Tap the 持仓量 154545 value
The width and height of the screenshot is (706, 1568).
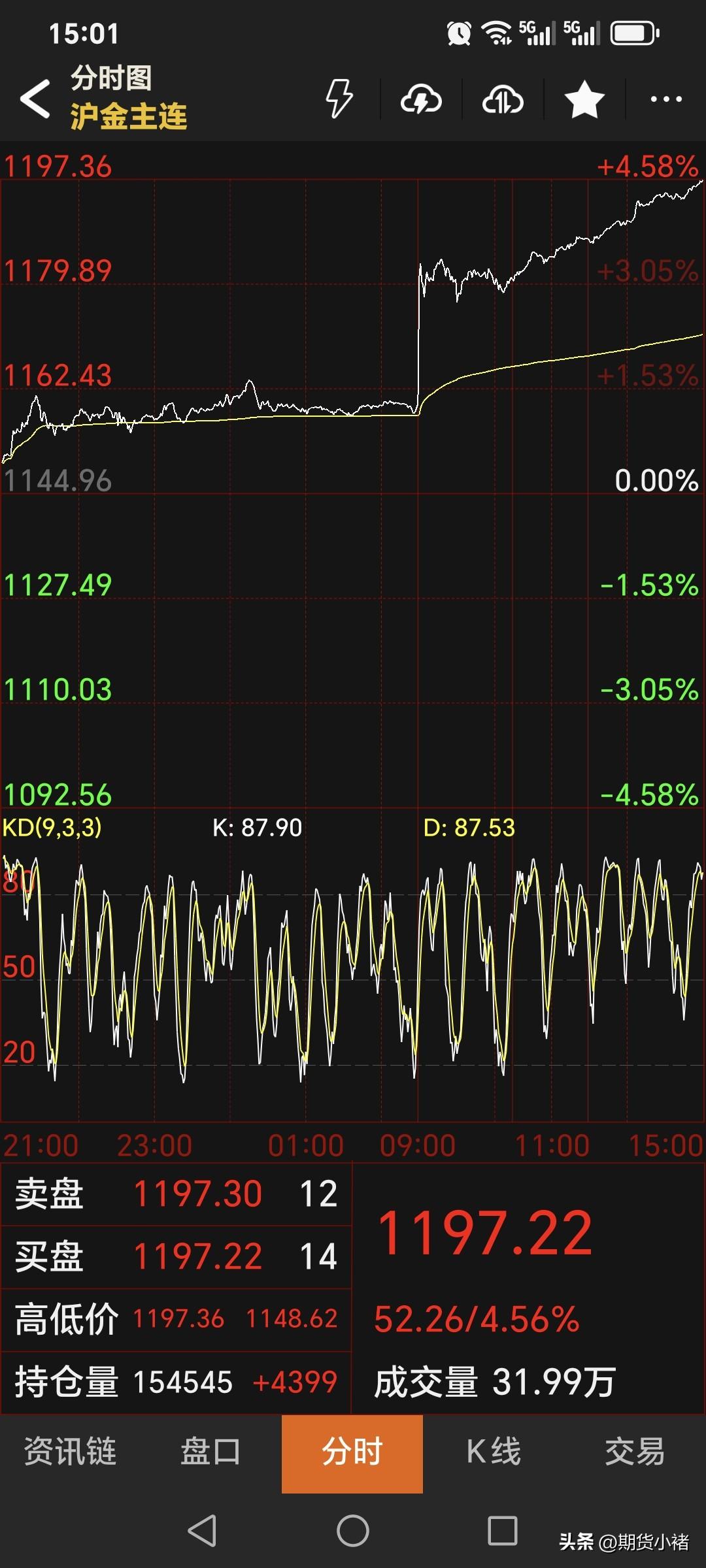click(x=183, y=1382)
